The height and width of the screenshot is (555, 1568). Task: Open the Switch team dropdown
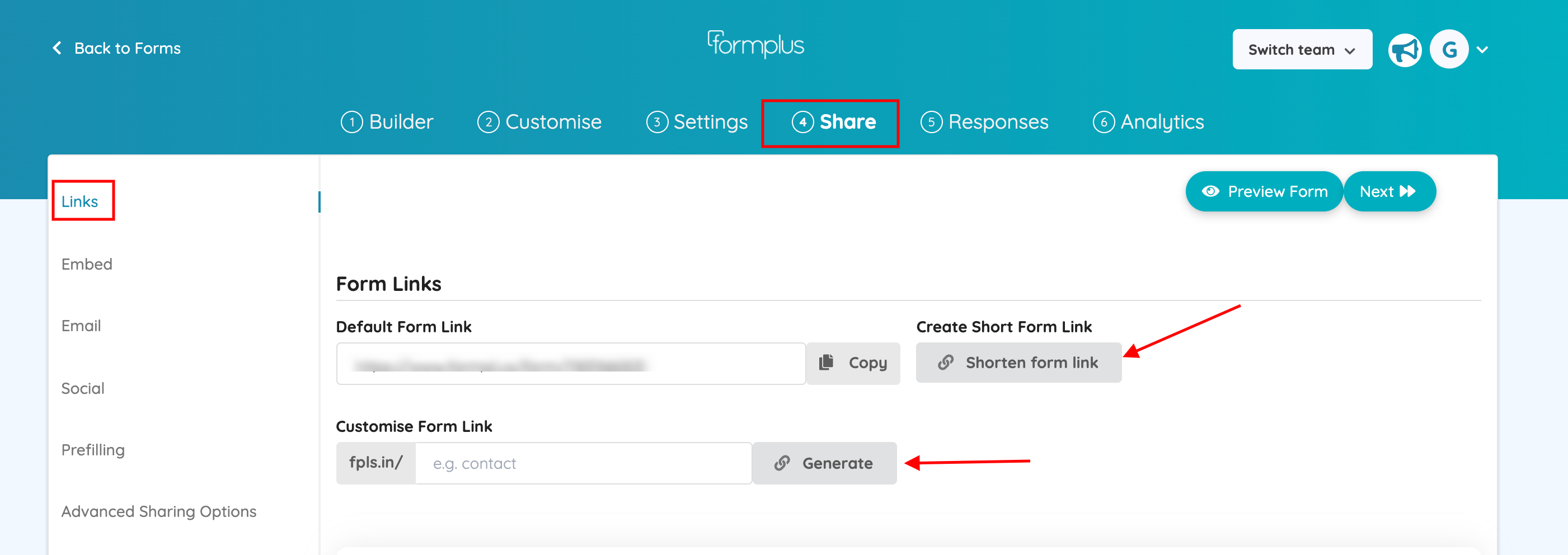point(1302,49)
